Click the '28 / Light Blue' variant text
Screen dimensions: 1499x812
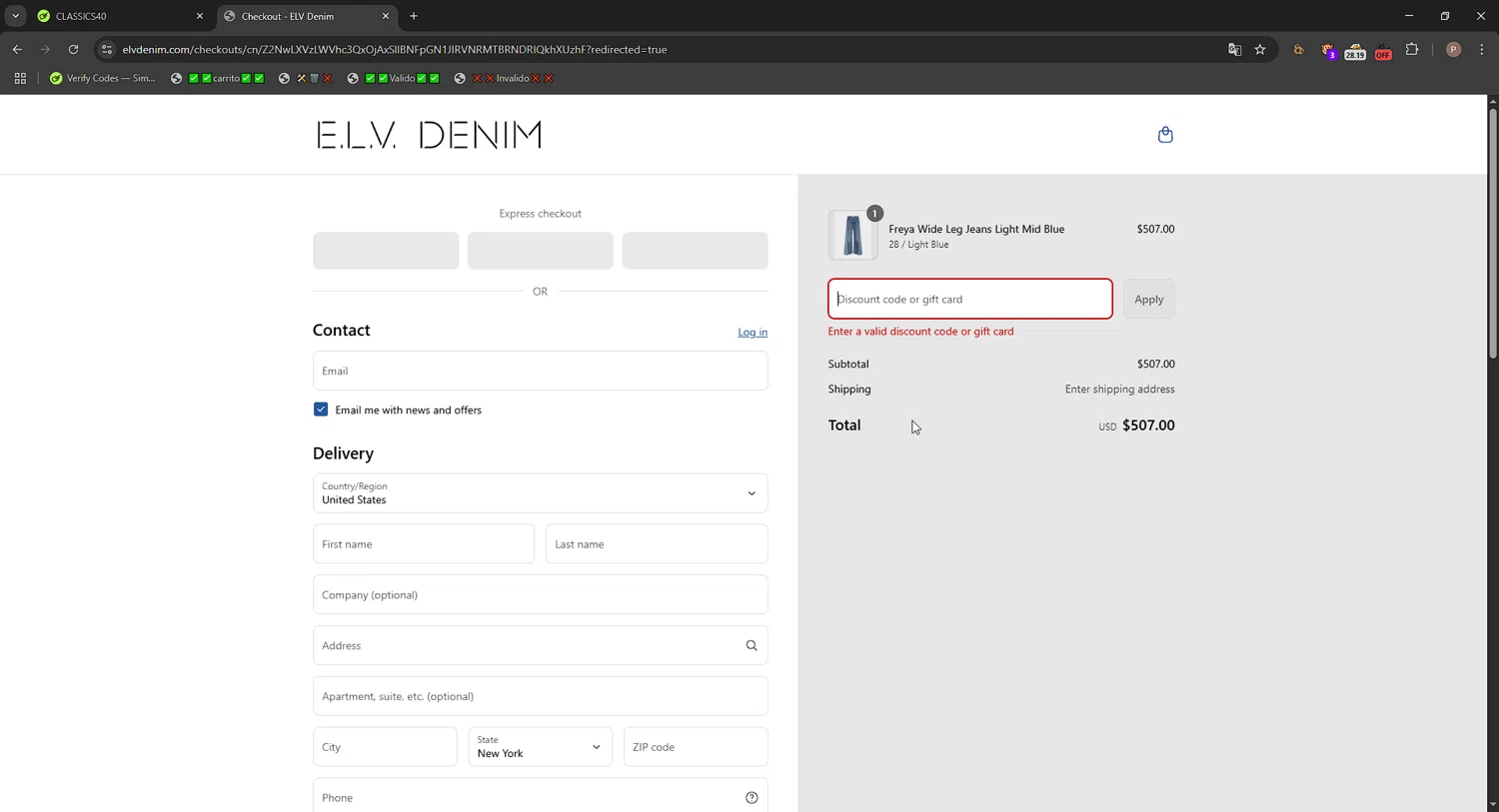point(918,245)
